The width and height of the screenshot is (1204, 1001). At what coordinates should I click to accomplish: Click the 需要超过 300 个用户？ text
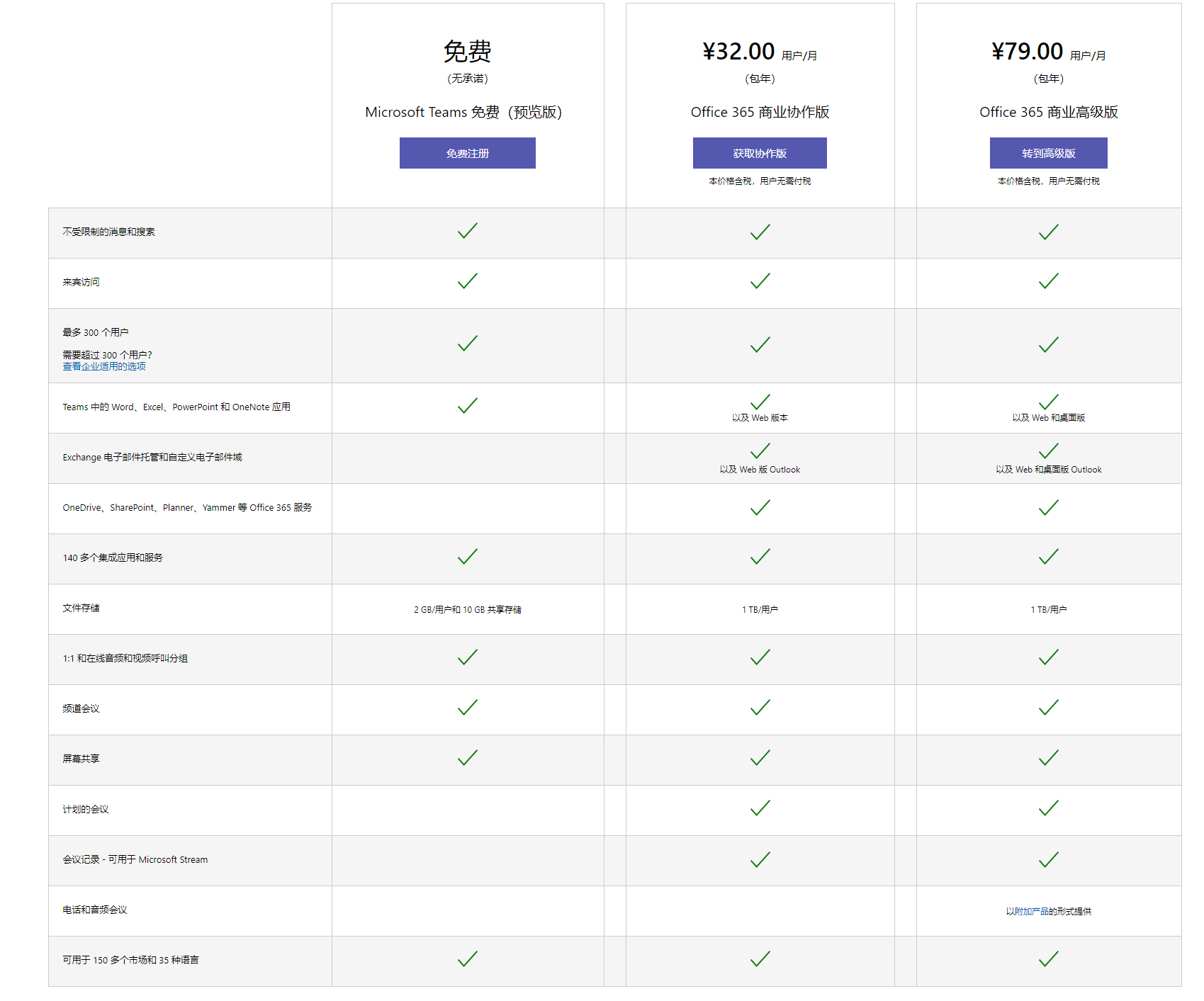pos(107,355)
